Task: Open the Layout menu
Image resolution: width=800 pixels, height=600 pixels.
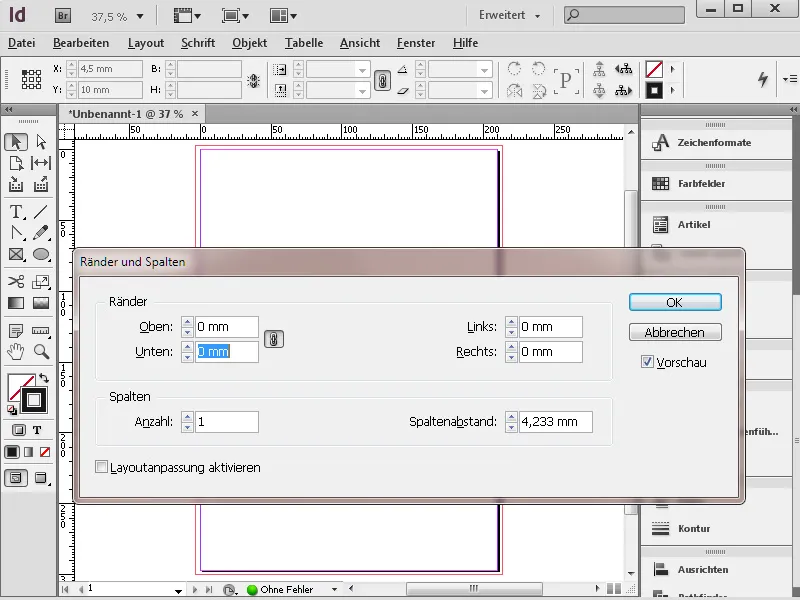Action: coord(145,43)
